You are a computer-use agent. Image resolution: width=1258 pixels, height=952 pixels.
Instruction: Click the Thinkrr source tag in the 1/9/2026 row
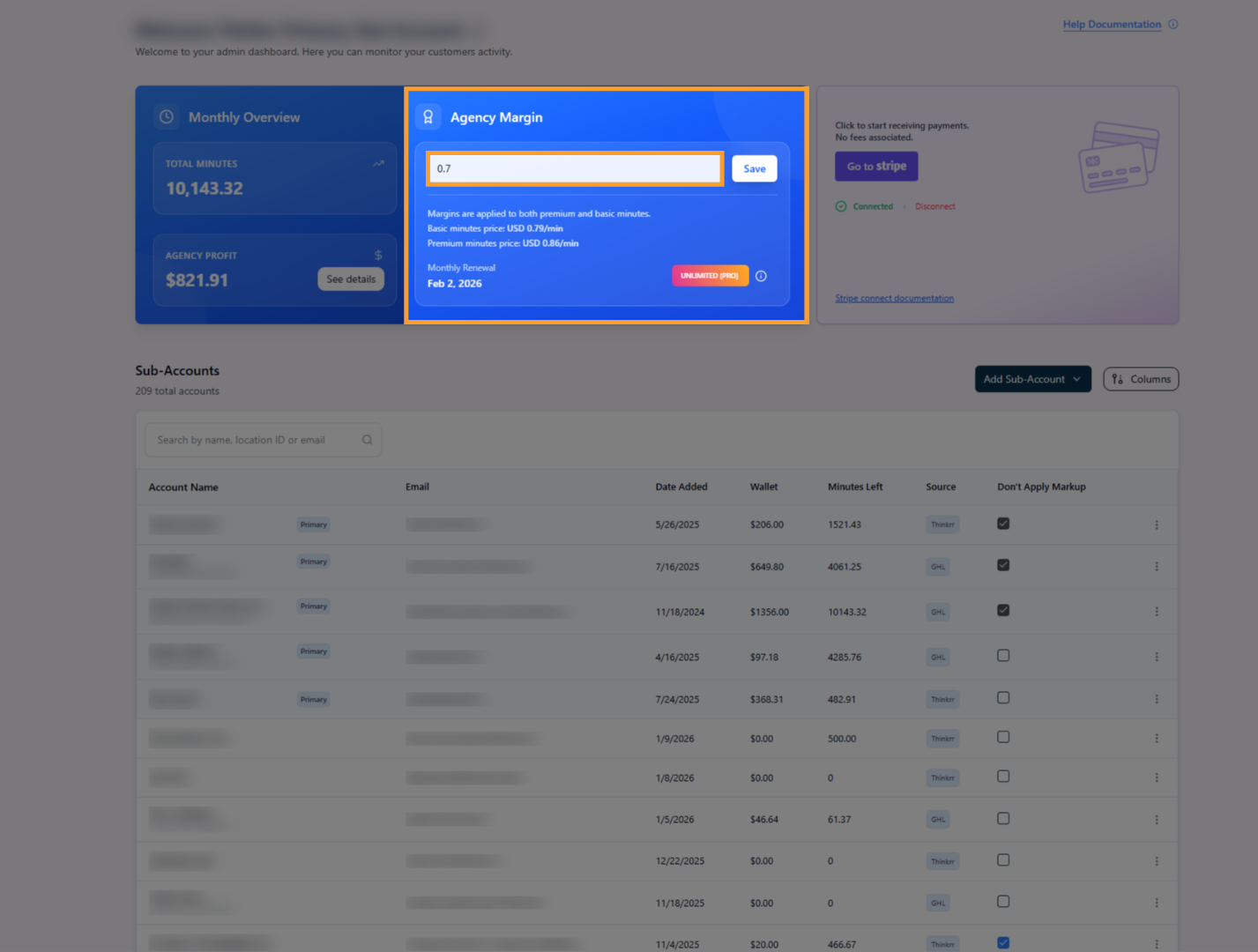(x=942, y=739)
